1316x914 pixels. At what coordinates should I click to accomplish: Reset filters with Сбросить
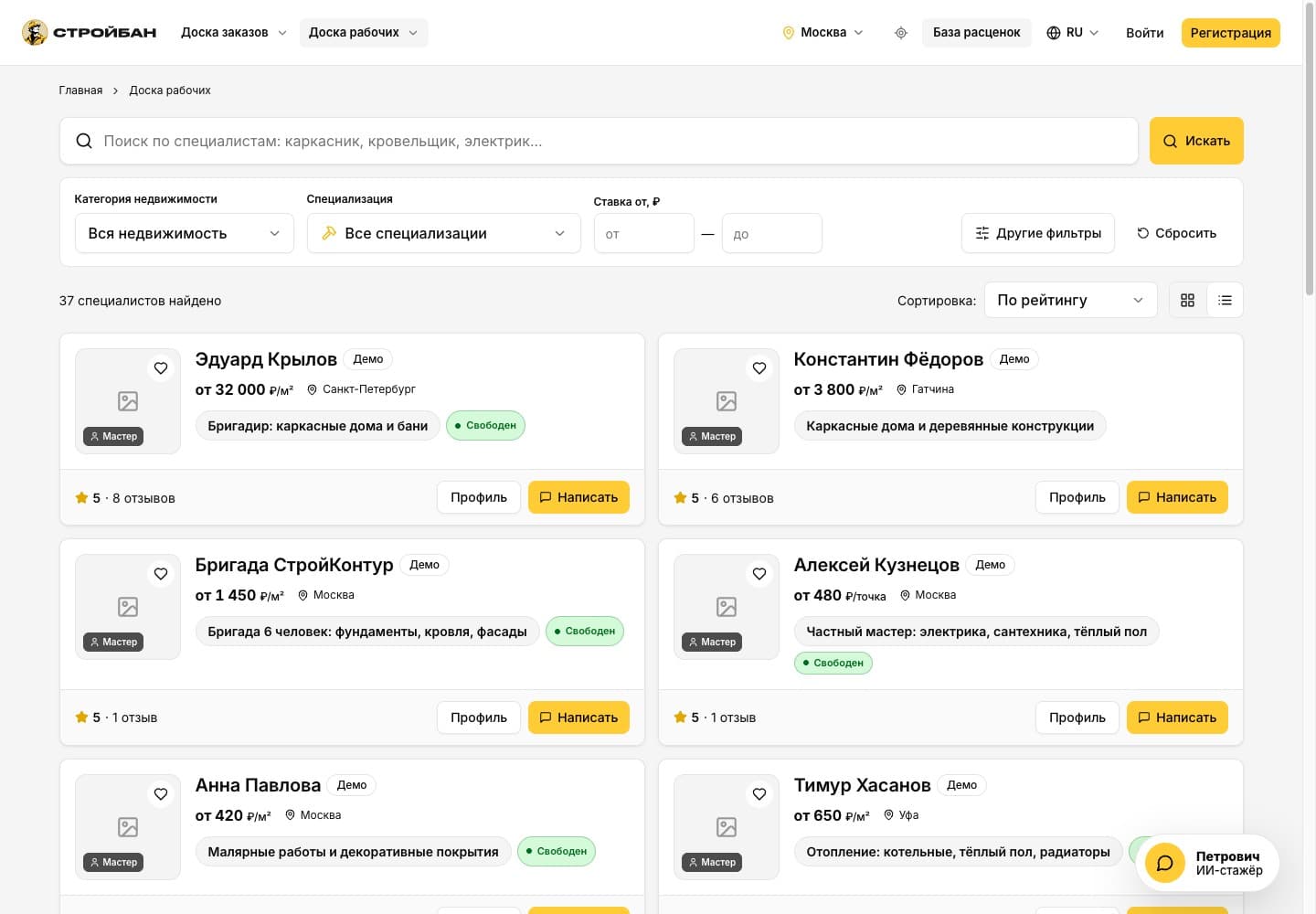pos(1177,233)
